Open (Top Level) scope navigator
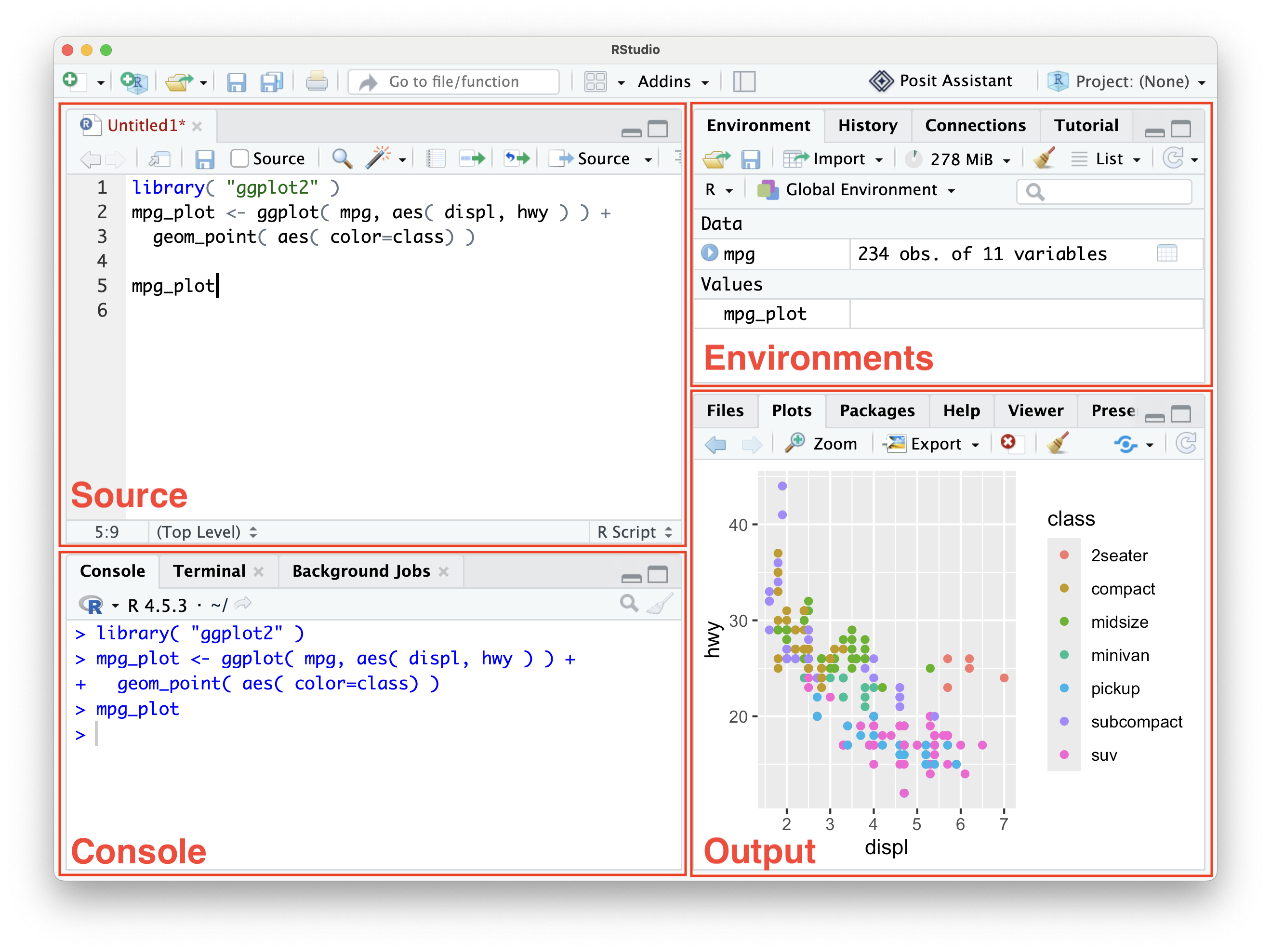Image resolution: width=1271 pixels, height=952 pixels. 207,531
